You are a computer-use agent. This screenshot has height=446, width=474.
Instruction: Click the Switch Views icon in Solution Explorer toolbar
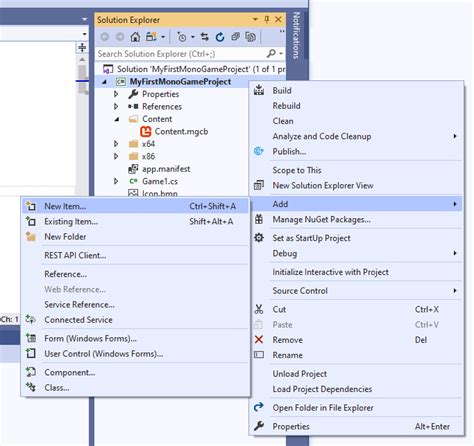pyautogui.click(x=151, y=37)
